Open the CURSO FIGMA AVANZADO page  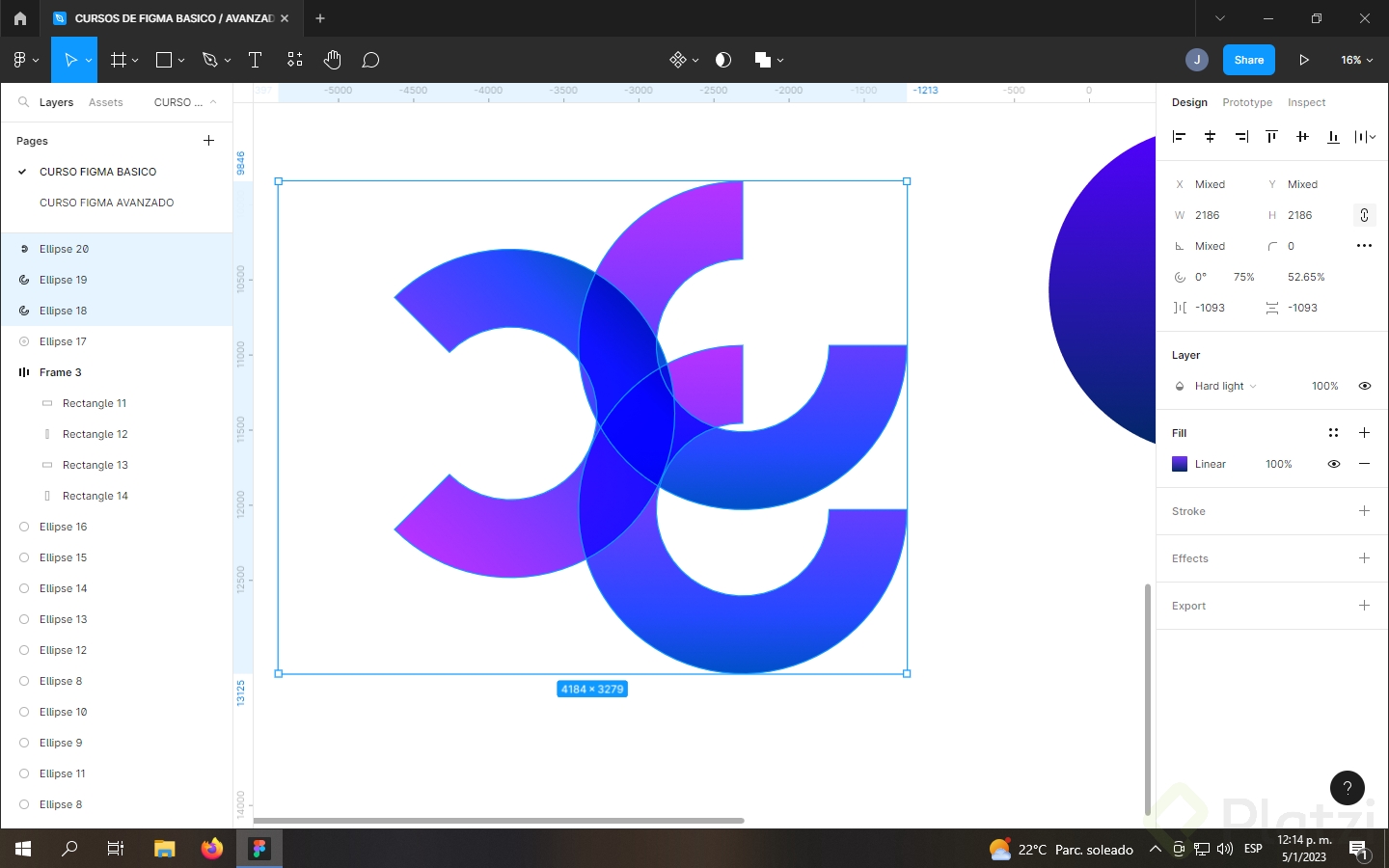(x=106, y=203)
